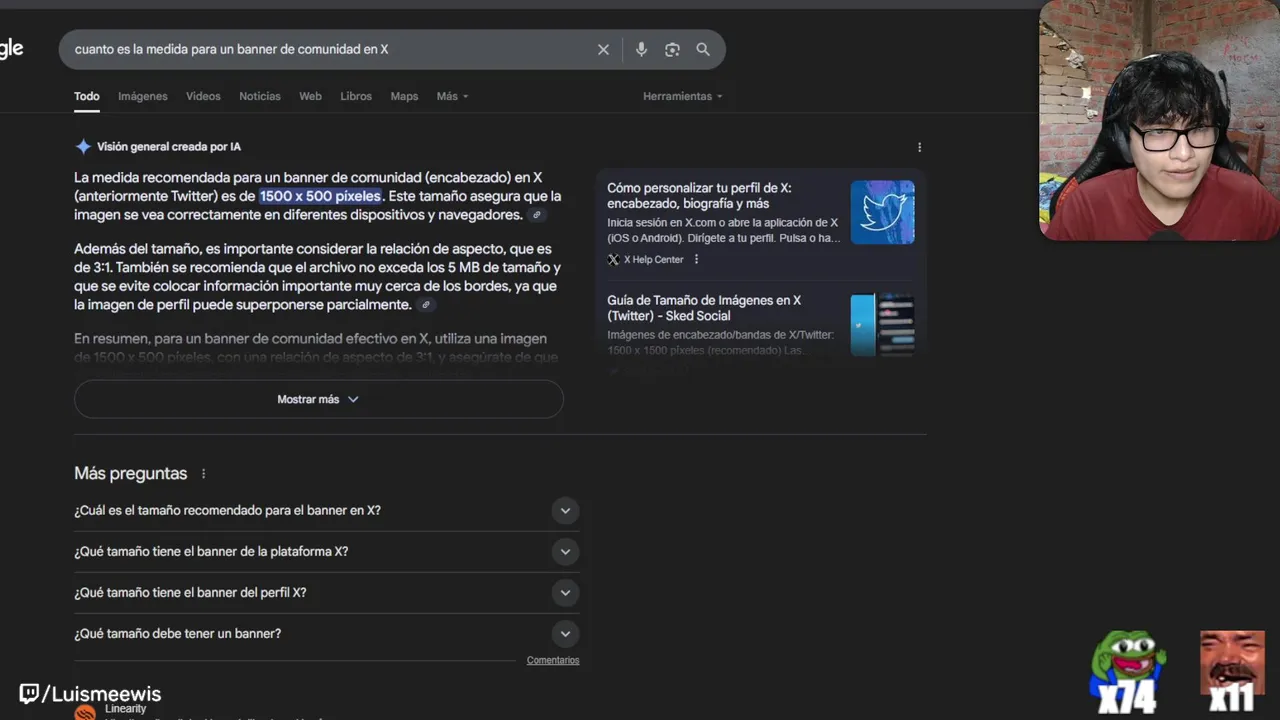The height and width of the screenshot is (720, 1280).
Task: Start voice search with the microphone icon
Action: tap(641, 49)
